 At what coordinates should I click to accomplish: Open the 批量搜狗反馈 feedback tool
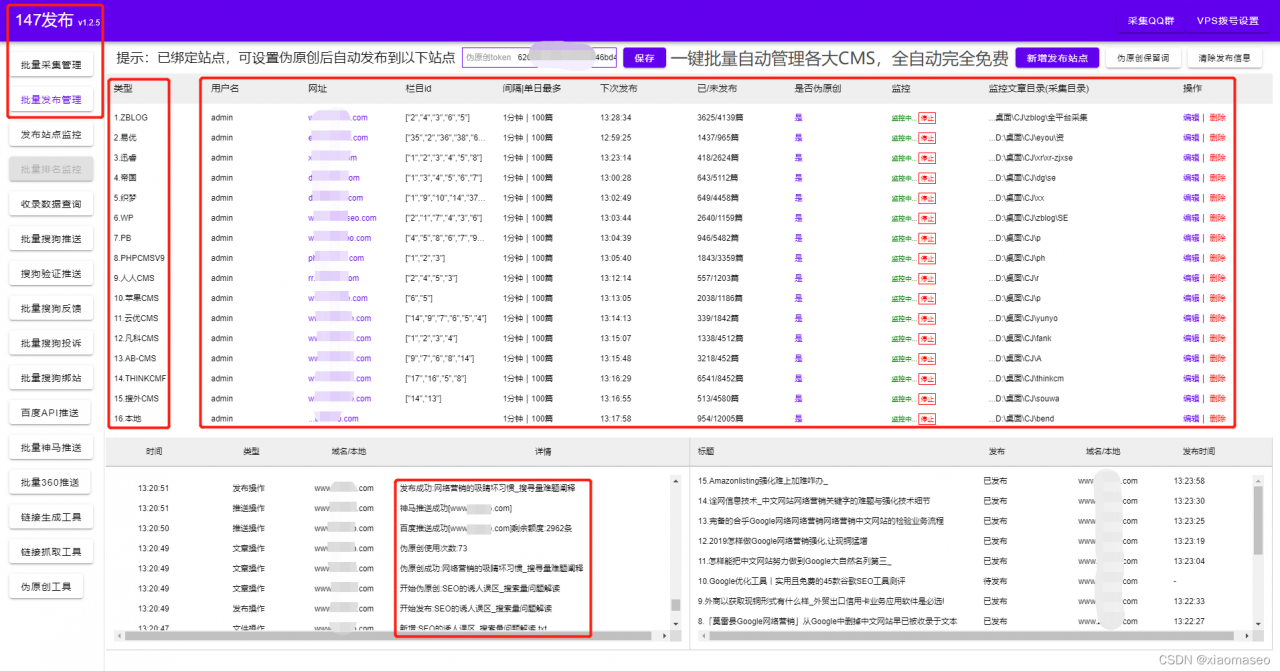(50, 307)
